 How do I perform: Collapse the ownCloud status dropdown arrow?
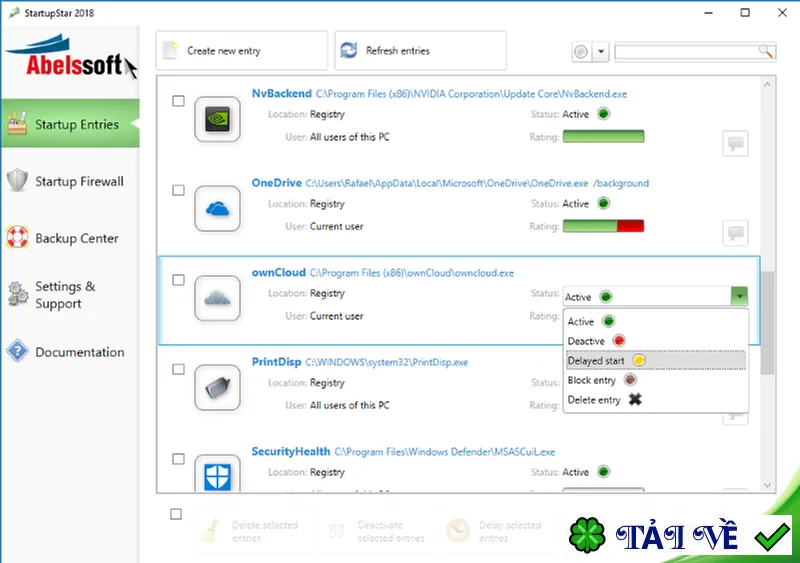739,296
